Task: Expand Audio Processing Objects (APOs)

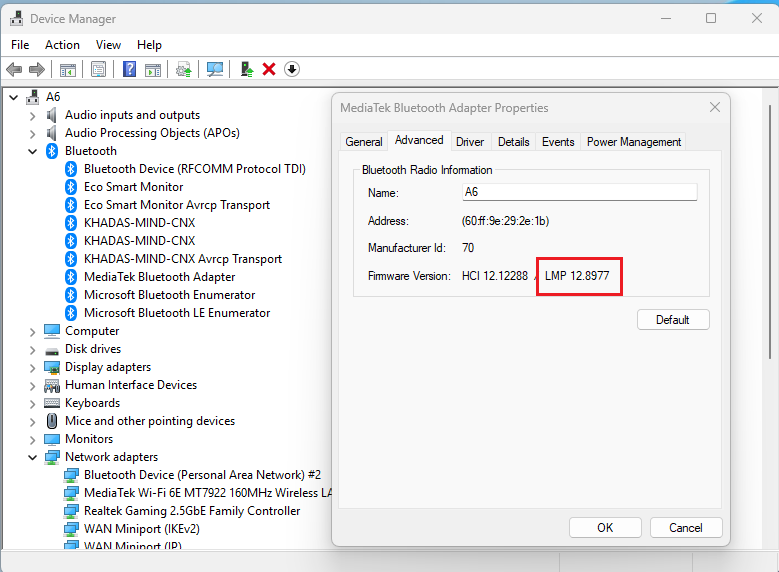Action: pos(33,134)
